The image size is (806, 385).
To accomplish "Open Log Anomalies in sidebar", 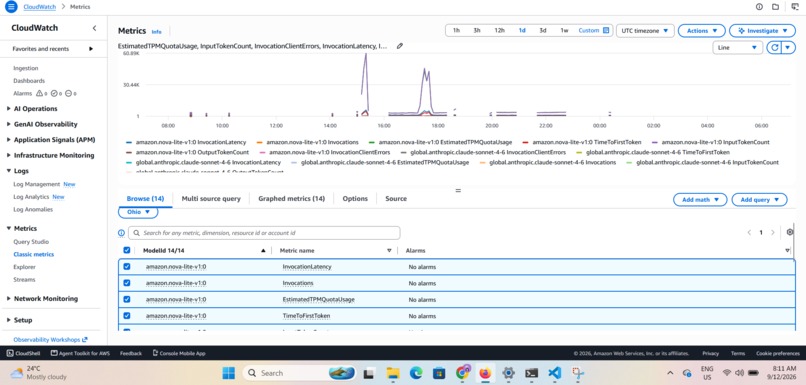I will 33,209.
